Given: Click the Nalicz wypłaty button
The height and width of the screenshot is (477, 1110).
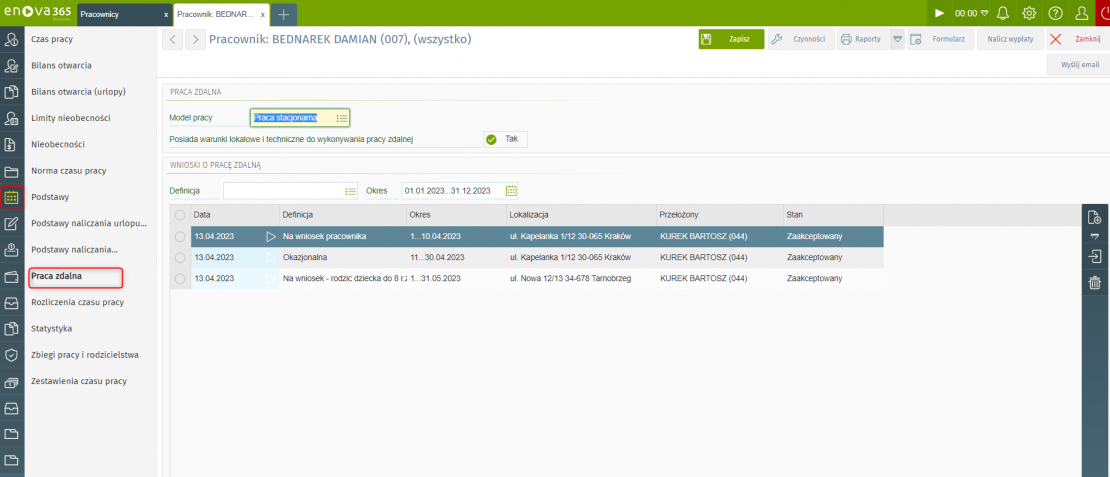Looking at the screenshot, I should click(x=1009, y=39).
